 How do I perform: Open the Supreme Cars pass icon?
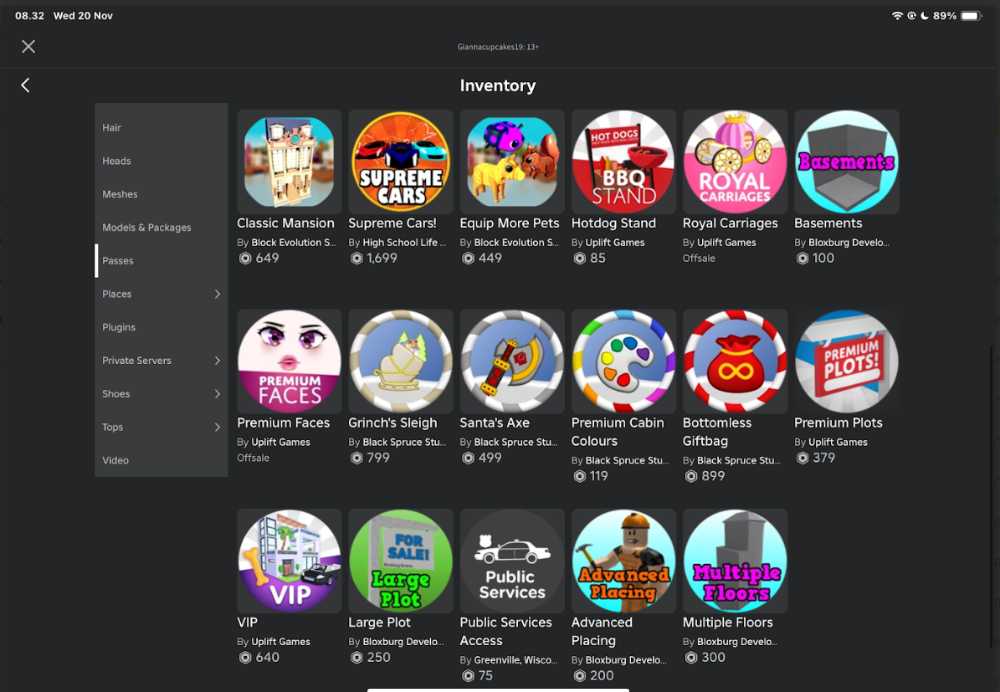tap(401, 162)
